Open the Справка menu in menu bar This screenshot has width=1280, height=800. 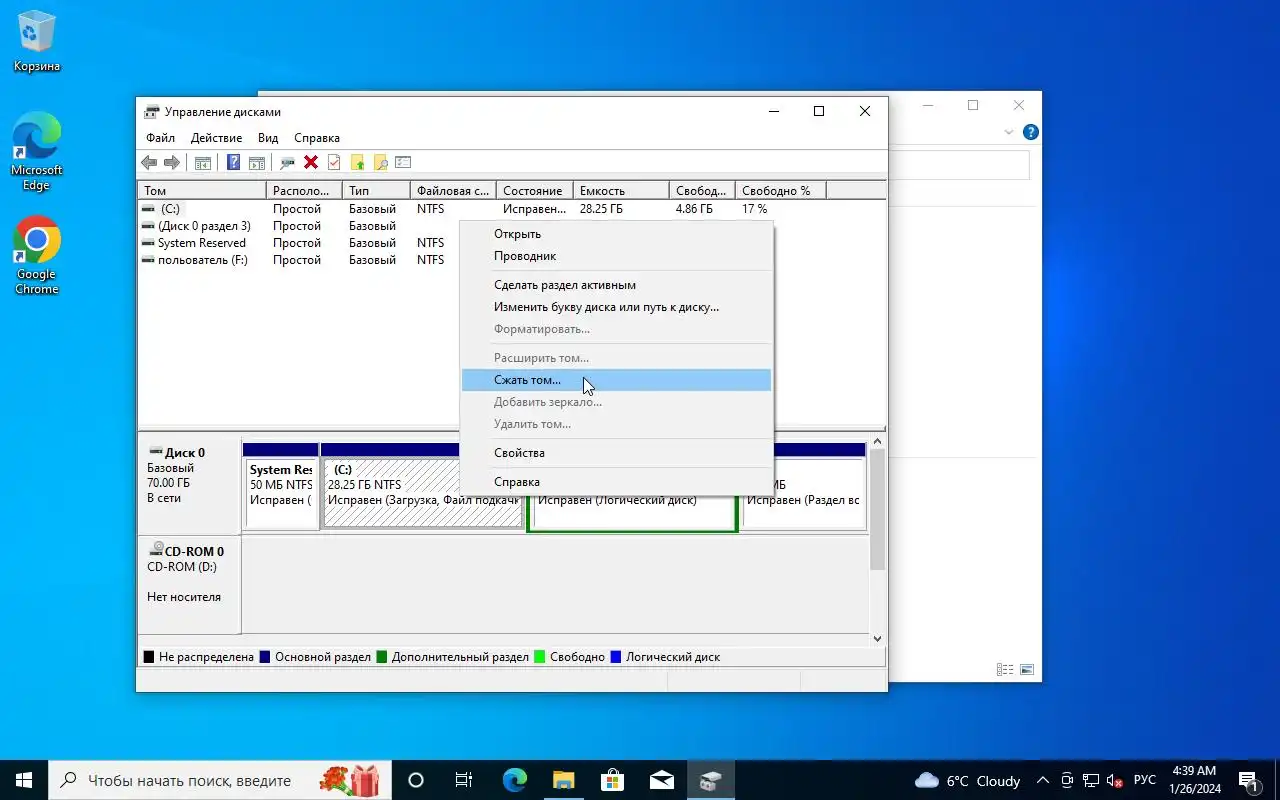pyautogui.click(x=317, y=138)
